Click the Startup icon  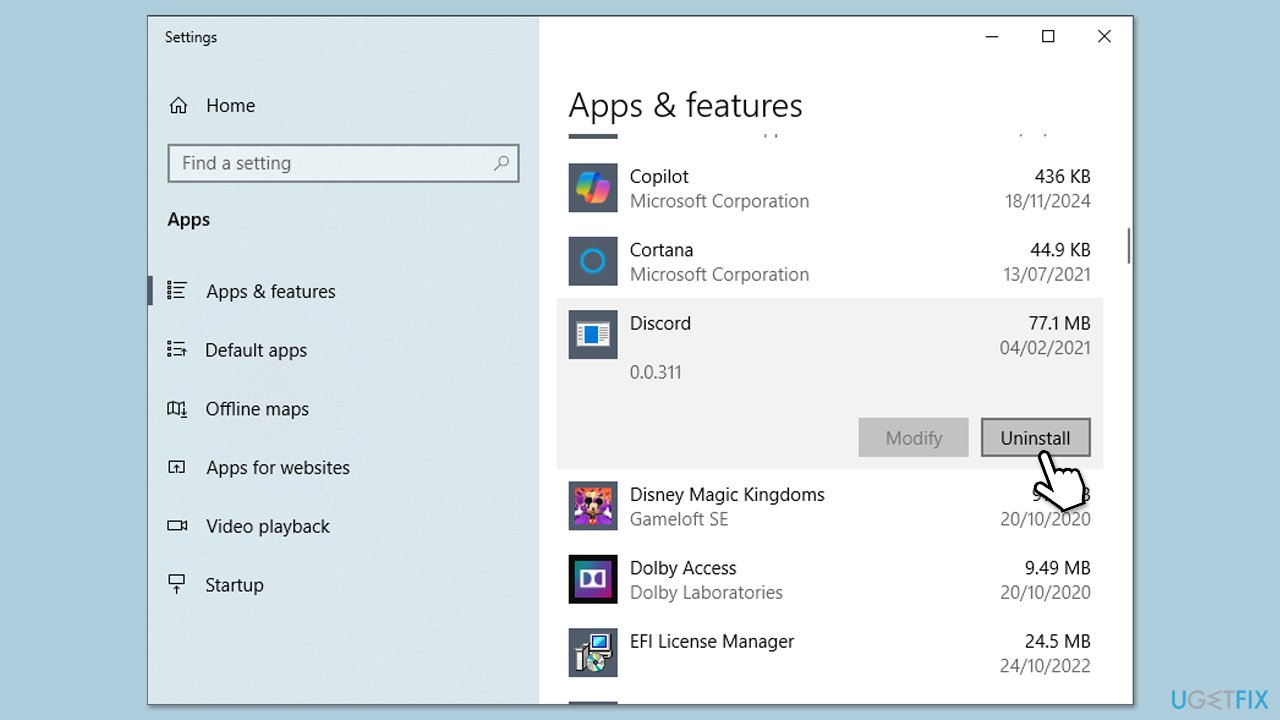click(x=177, y=585)
